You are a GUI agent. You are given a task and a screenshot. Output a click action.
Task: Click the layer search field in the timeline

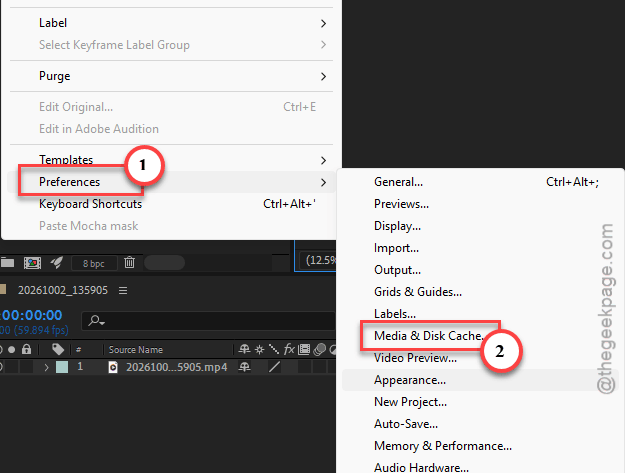pyautogui.click(x=208, y=321)
